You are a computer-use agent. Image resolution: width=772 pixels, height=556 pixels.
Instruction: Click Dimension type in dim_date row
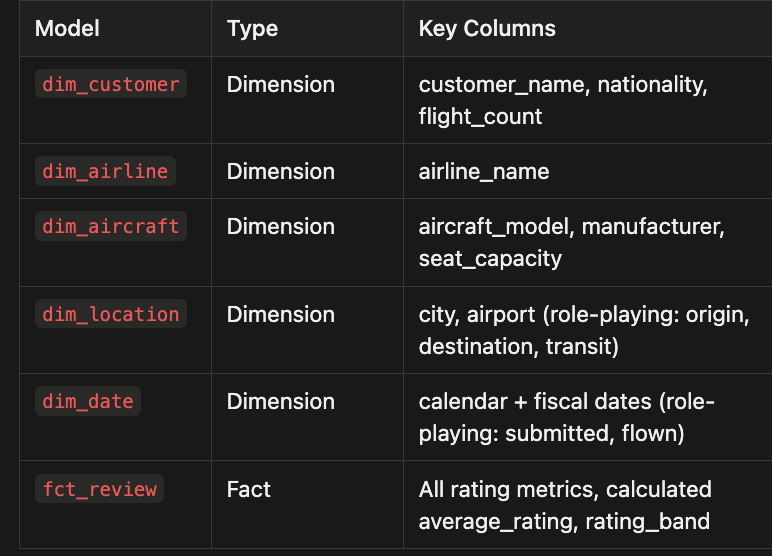[x=281, y=401]
